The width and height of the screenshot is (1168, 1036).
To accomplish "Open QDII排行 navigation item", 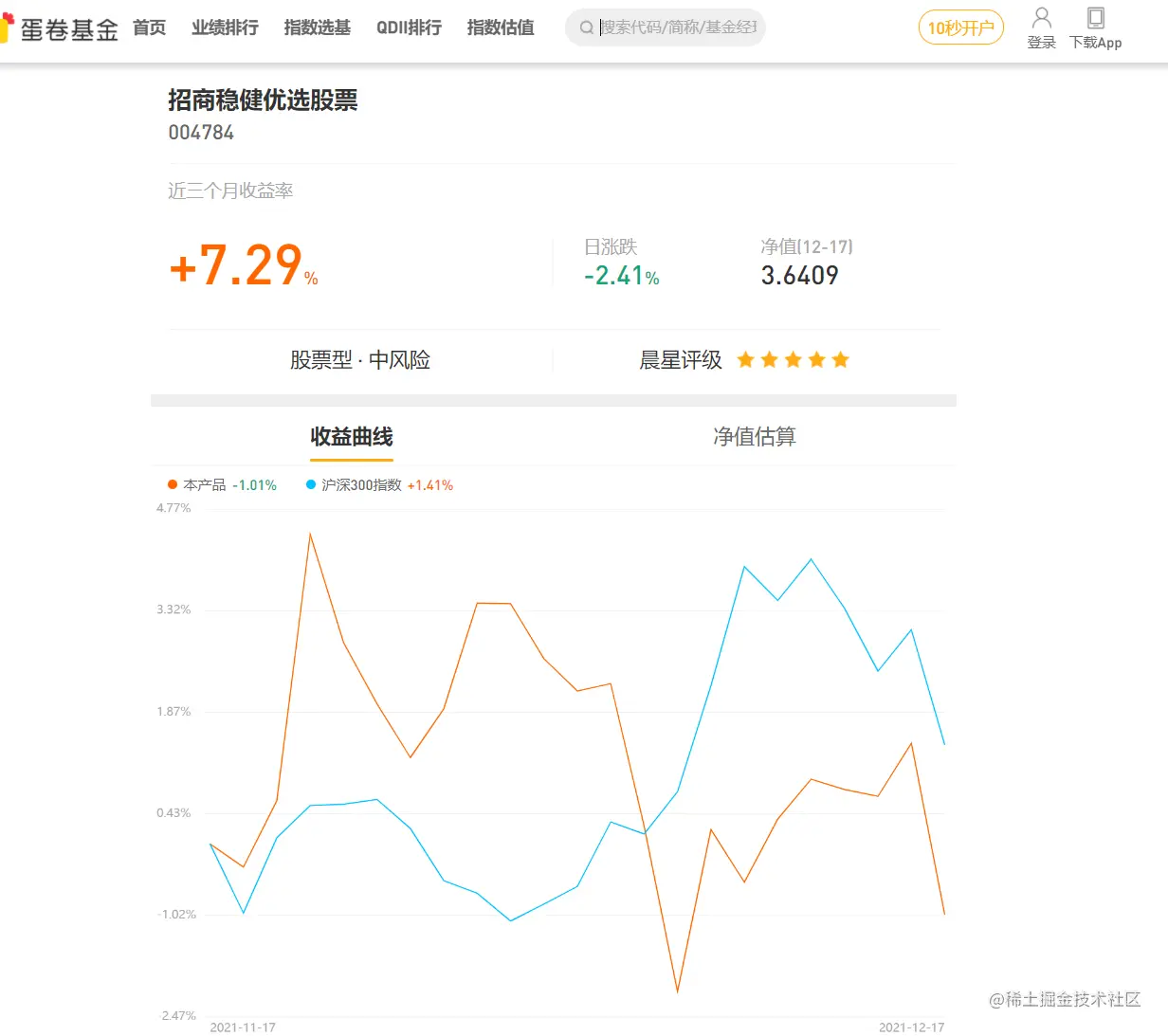I will (x=410, y=27).
